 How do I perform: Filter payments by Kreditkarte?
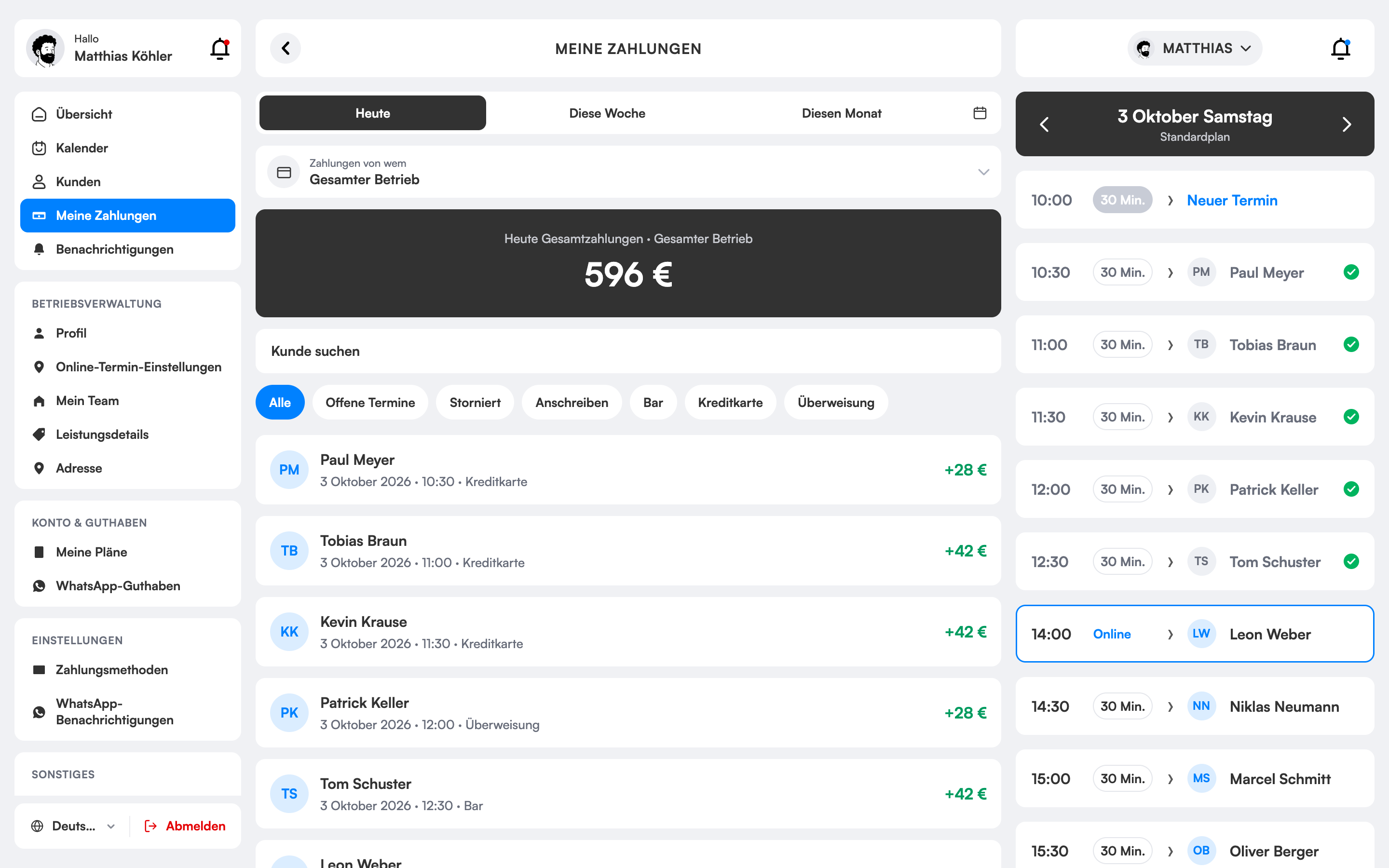click(x=730, y=403)
